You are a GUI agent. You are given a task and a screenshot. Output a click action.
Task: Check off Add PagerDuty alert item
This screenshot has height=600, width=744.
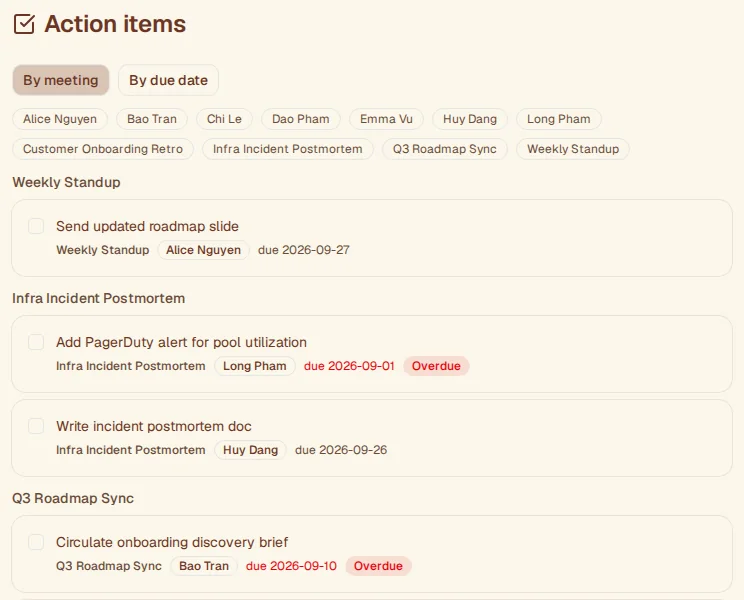pyautogui.click(x=36, y=342)
